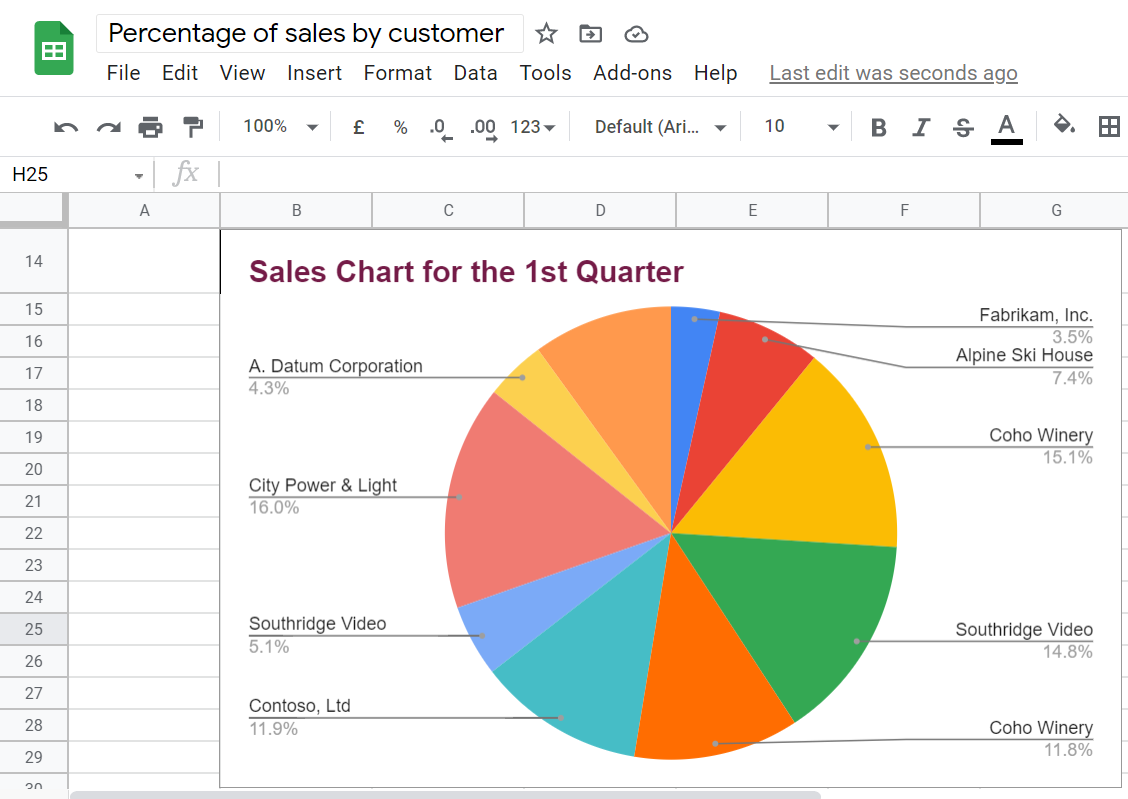Toggle bold formatting

click(x=879, y=127)
